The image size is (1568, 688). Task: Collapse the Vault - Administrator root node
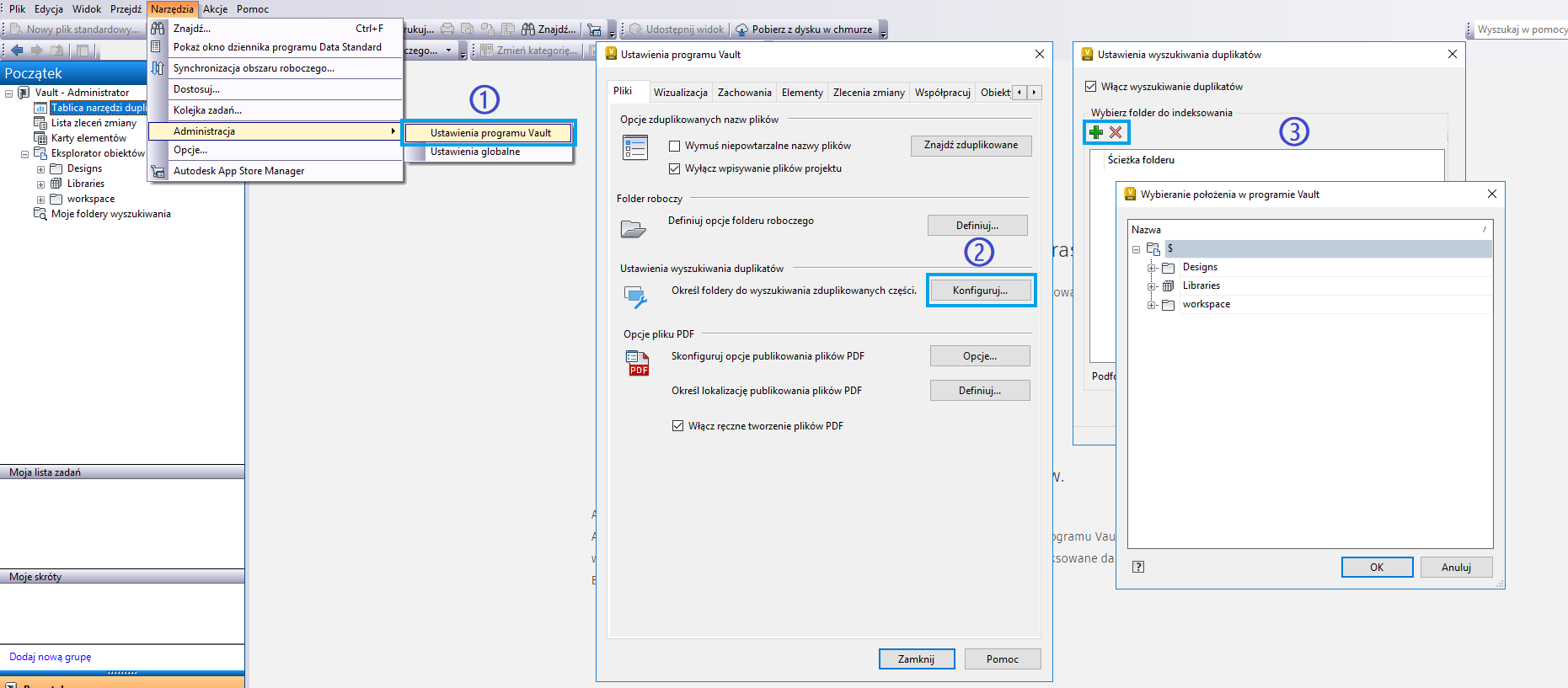coord(8,93)
